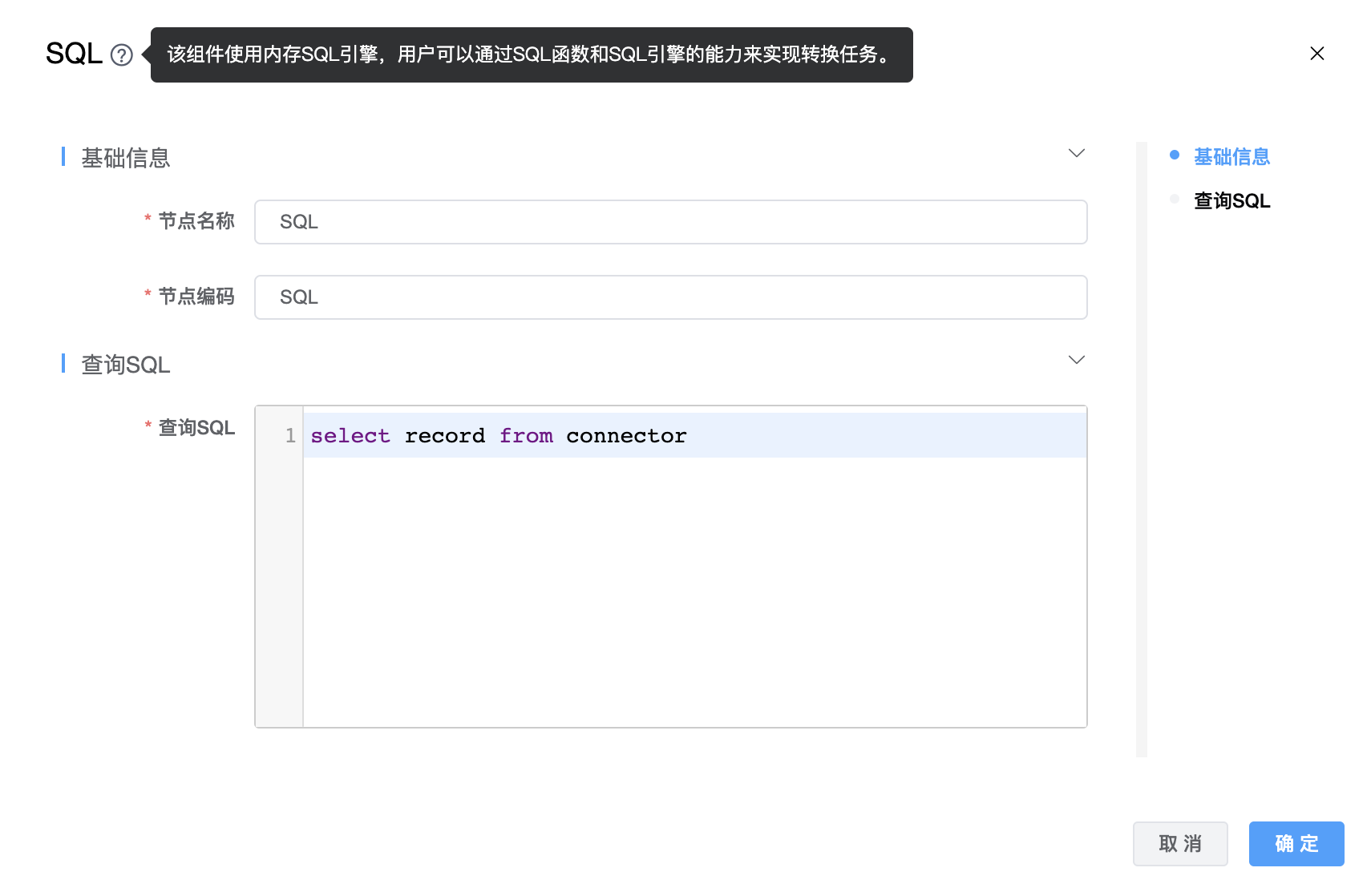Click the word 'record' in the SQL query
1371x896 pixels.
444,436
